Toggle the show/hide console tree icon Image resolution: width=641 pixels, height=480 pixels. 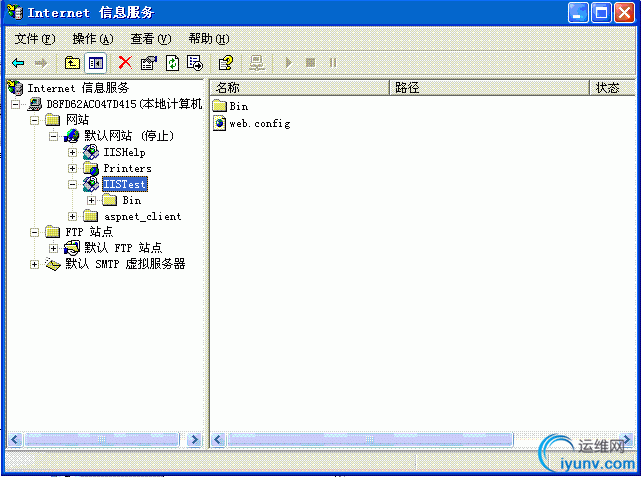click(x=96, y=63)
